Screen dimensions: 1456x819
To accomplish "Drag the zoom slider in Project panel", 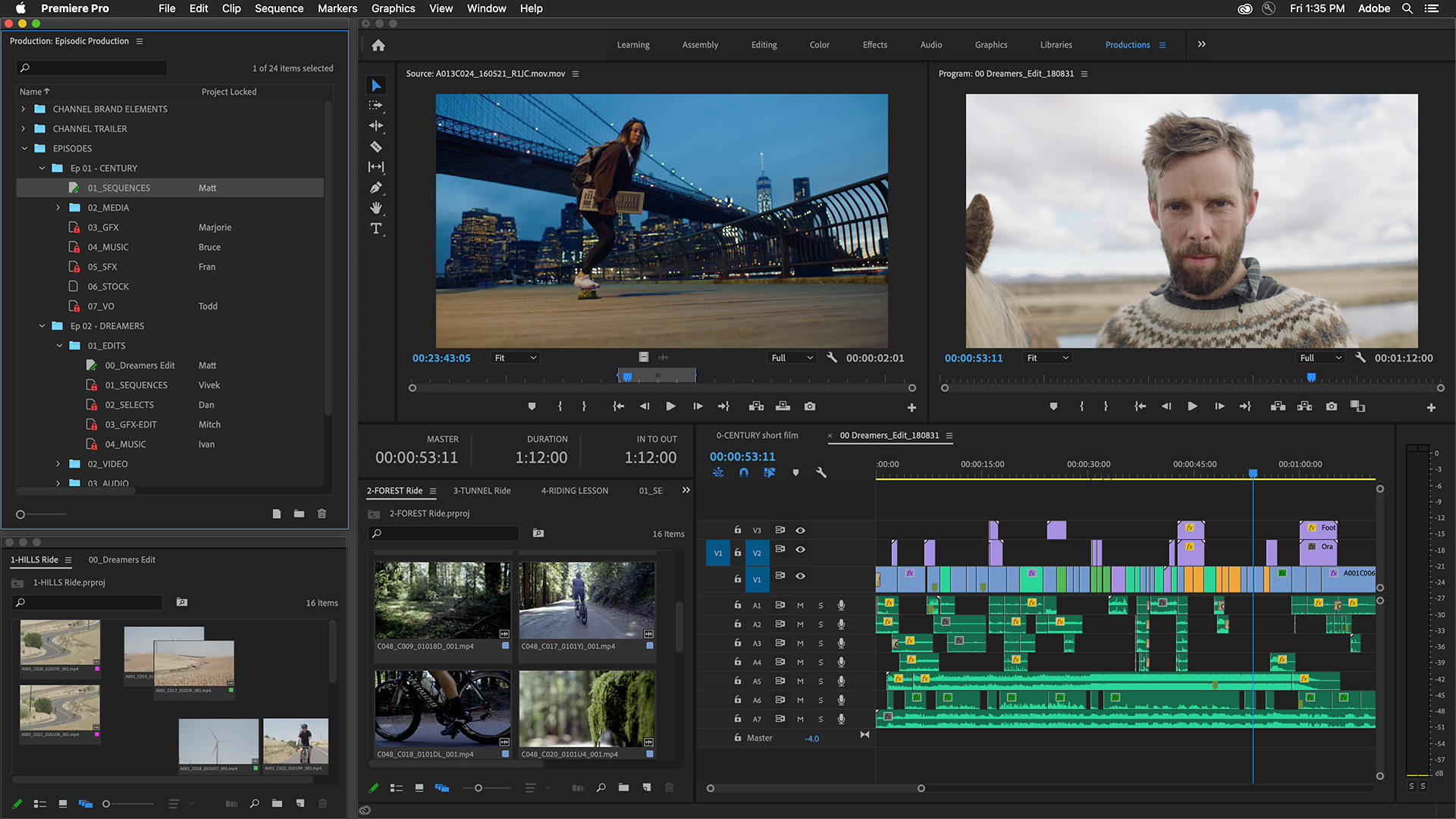I will [20, 514].
